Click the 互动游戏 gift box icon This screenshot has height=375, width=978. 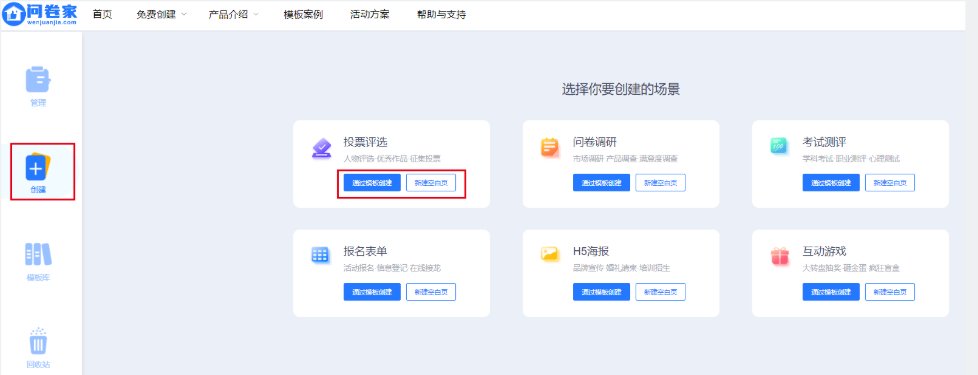pyautogui.click(x=780, y=255)
